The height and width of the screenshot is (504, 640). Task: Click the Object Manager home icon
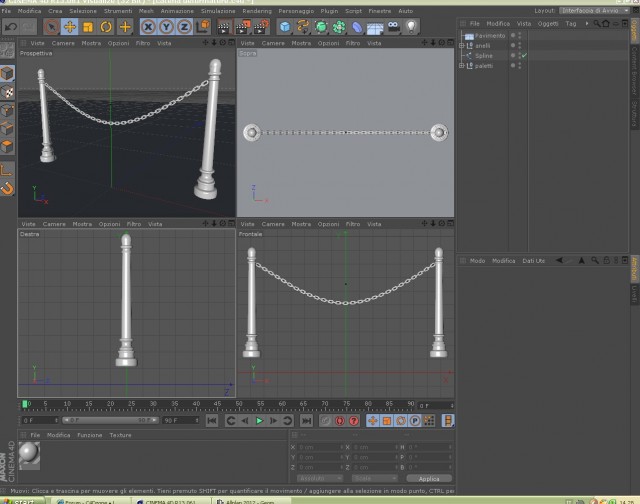pos(606,23)
